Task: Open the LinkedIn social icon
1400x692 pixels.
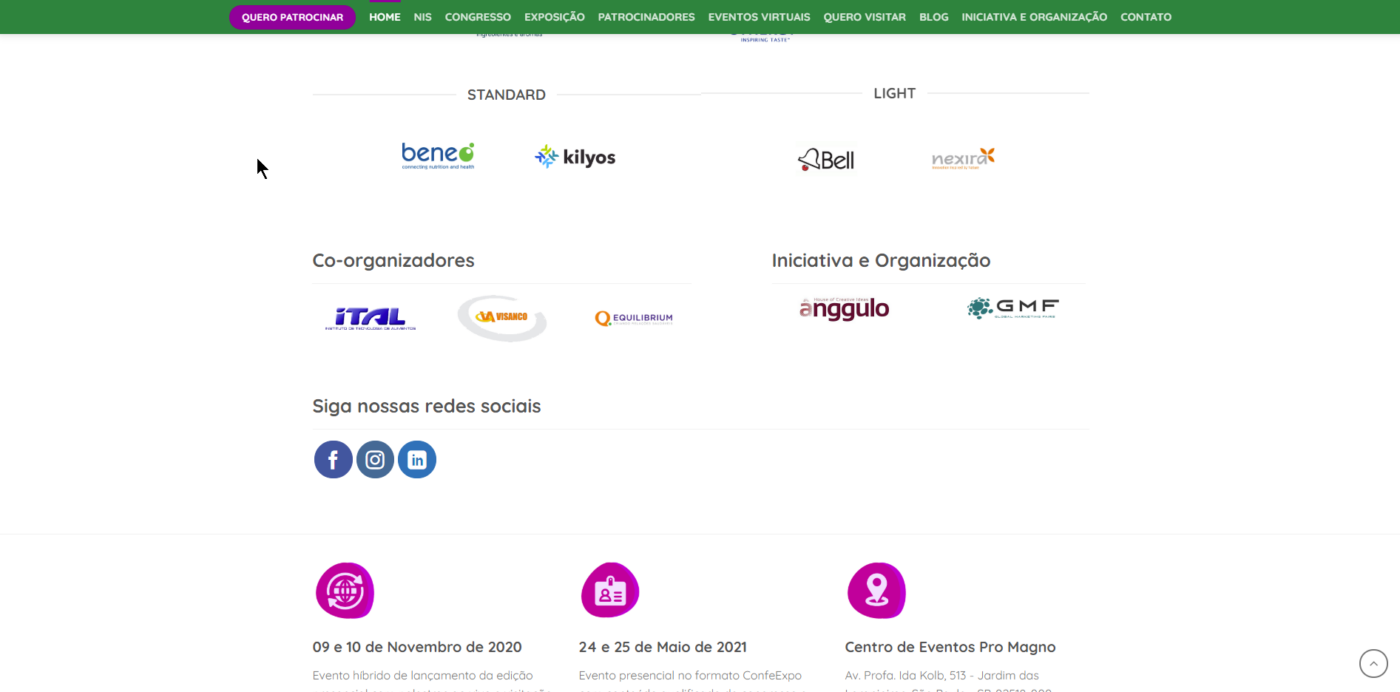Action: point(417,460)
